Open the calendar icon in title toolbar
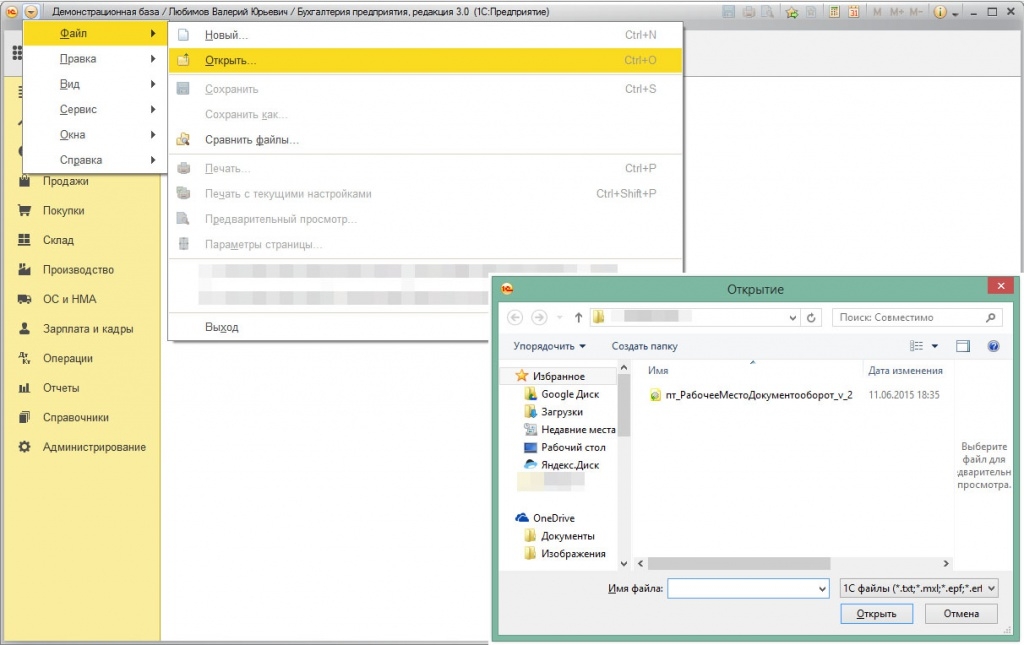Image resolution: width=1024 pixels, height=645 pixels. coord(854,12)
